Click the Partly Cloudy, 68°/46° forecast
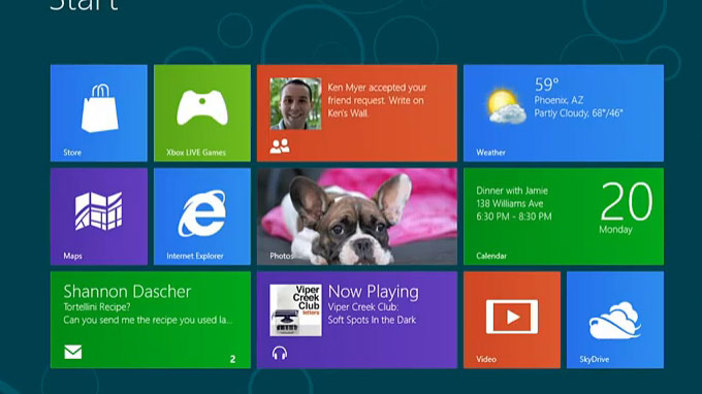 (x=578, y=113)
